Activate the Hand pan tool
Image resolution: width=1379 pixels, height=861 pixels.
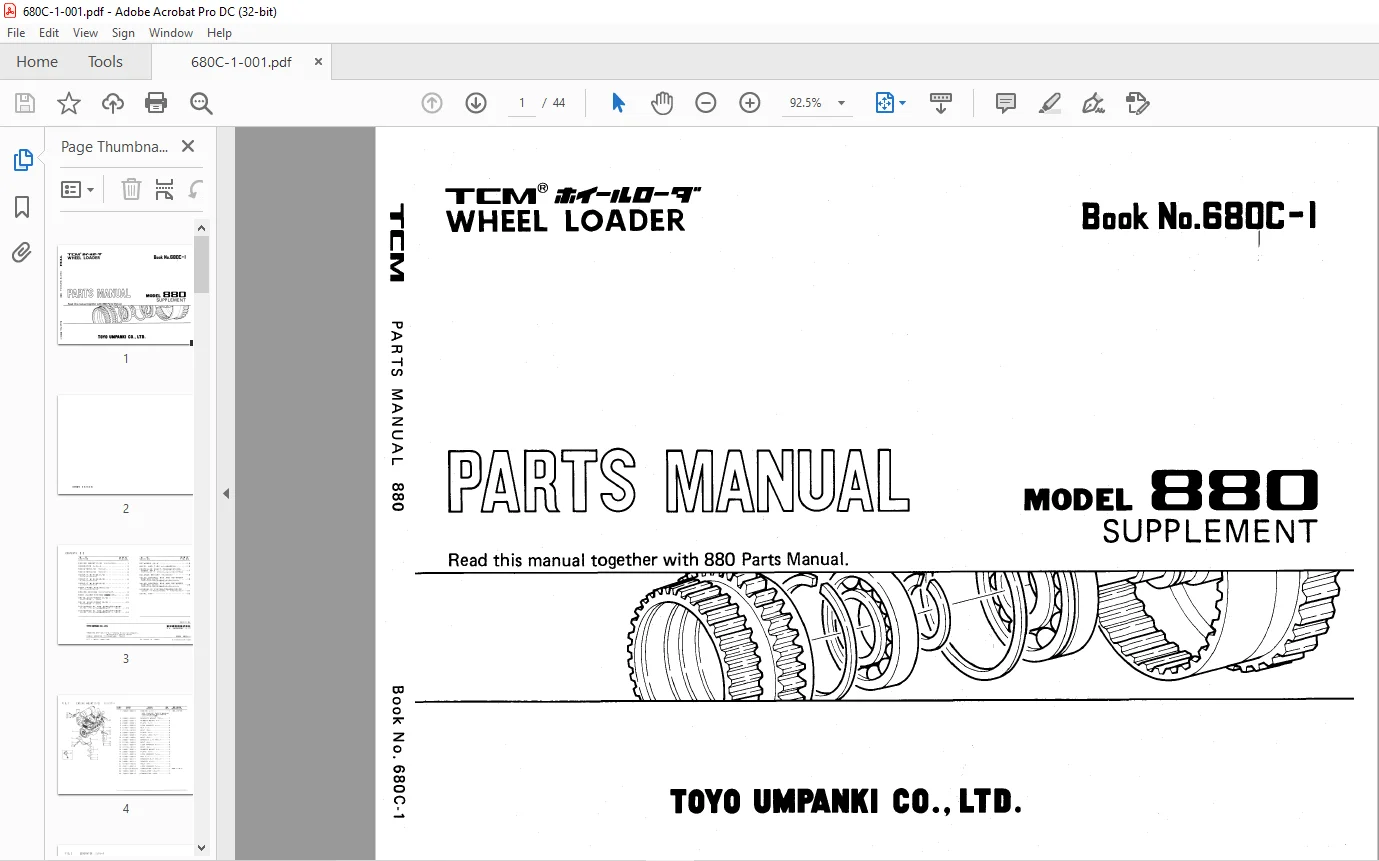pos(662,103)
